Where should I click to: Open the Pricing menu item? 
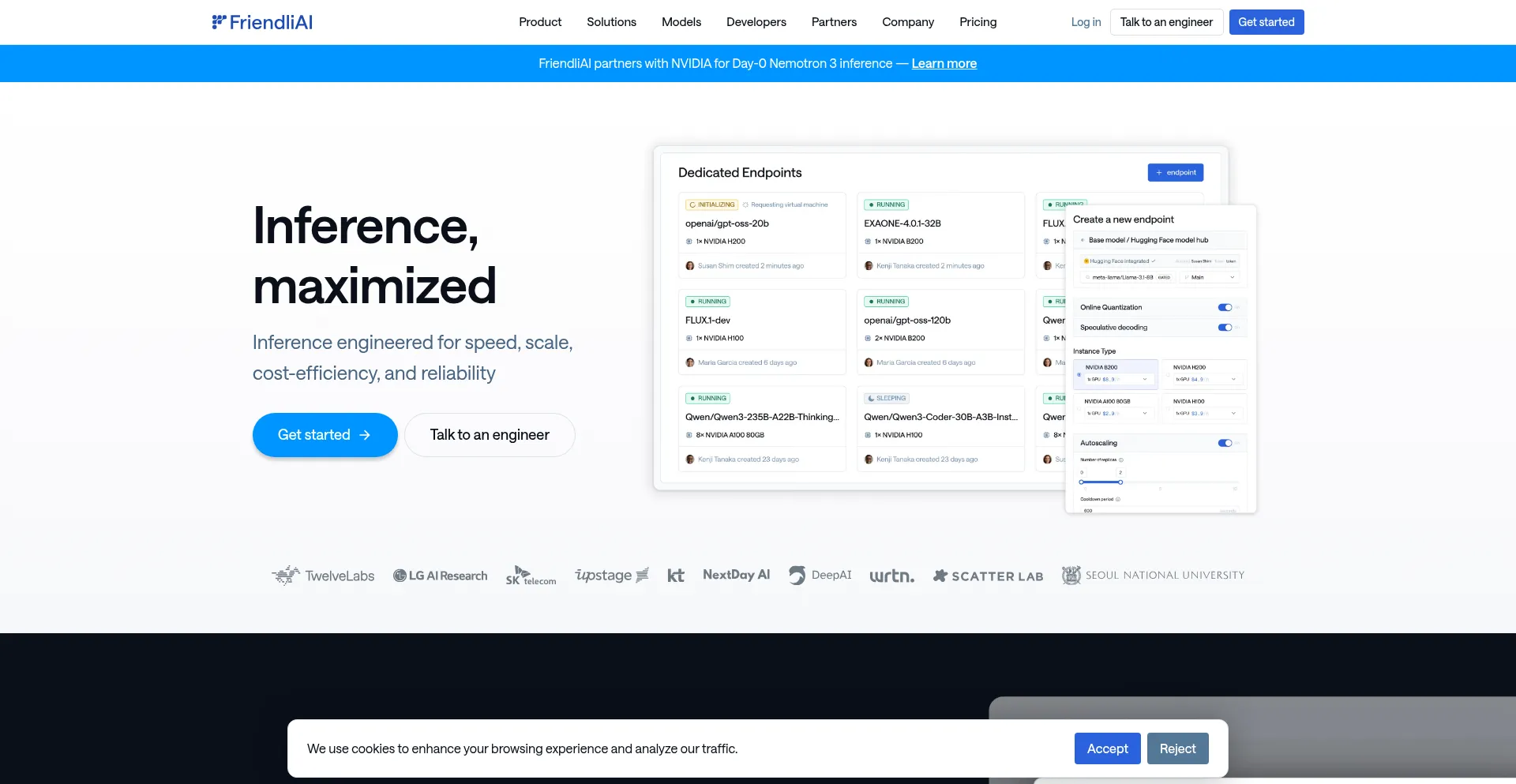(978, 22)
